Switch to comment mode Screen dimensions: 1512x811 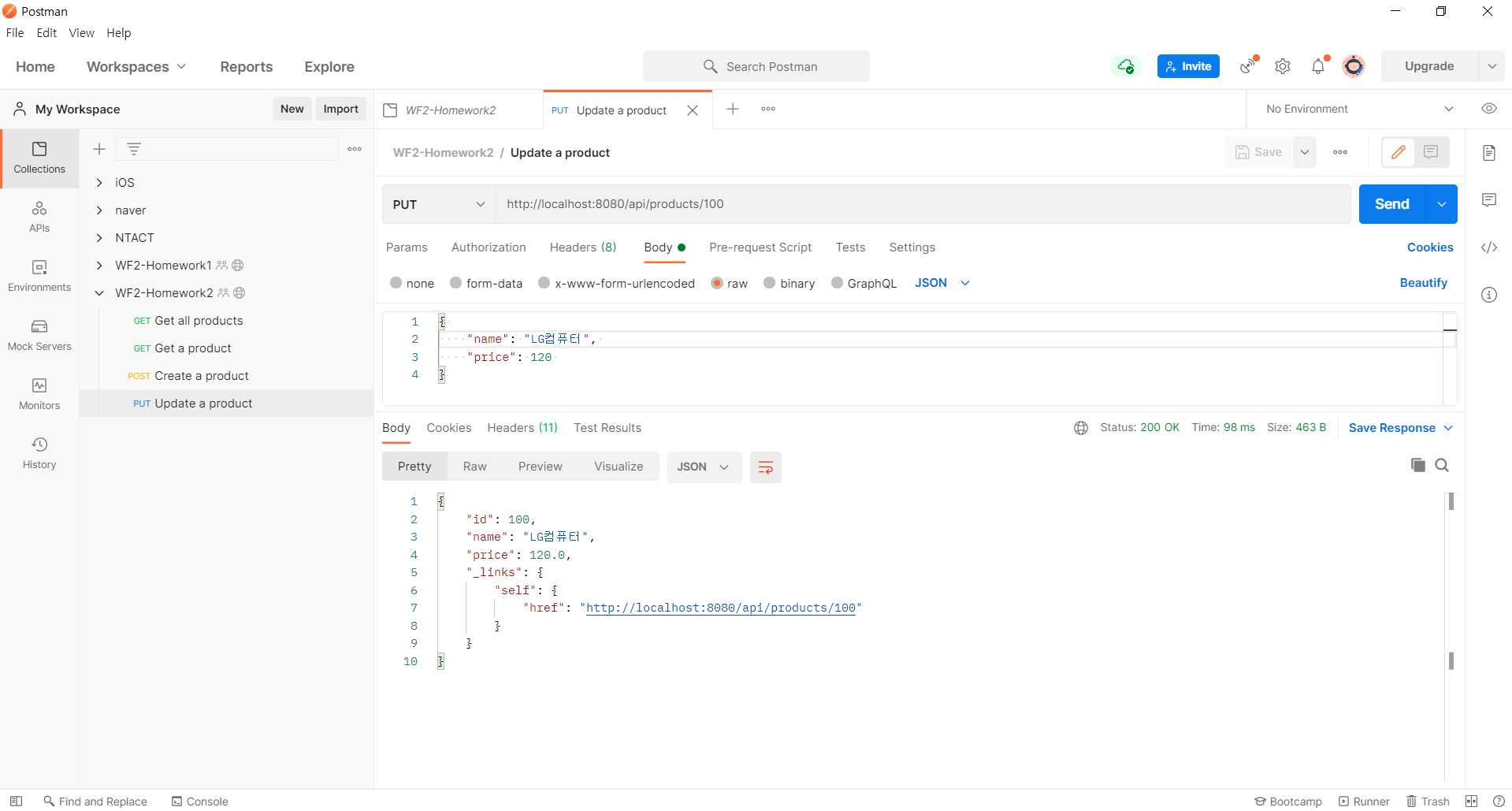(x=1431, y=152)
